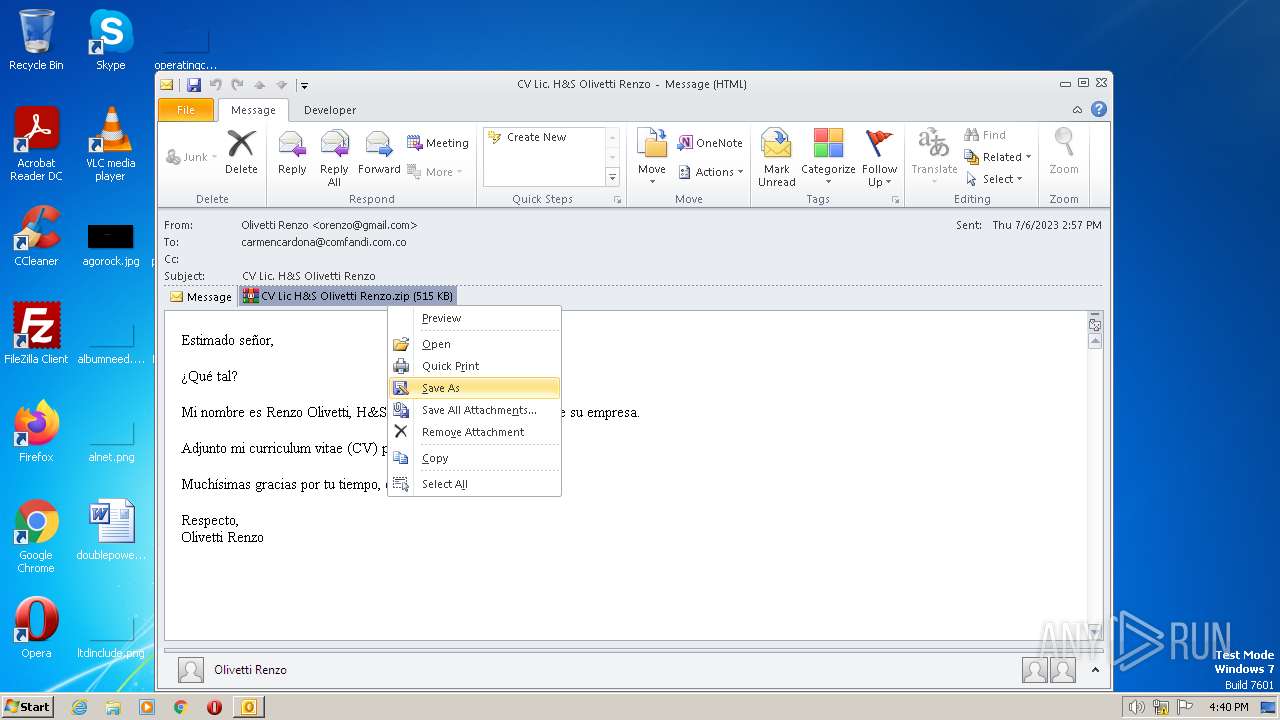Image resolution: width=1280 pixels, height=720 pixels.
Task: Click the Meeting reply icon
Action: pos(438,143)
